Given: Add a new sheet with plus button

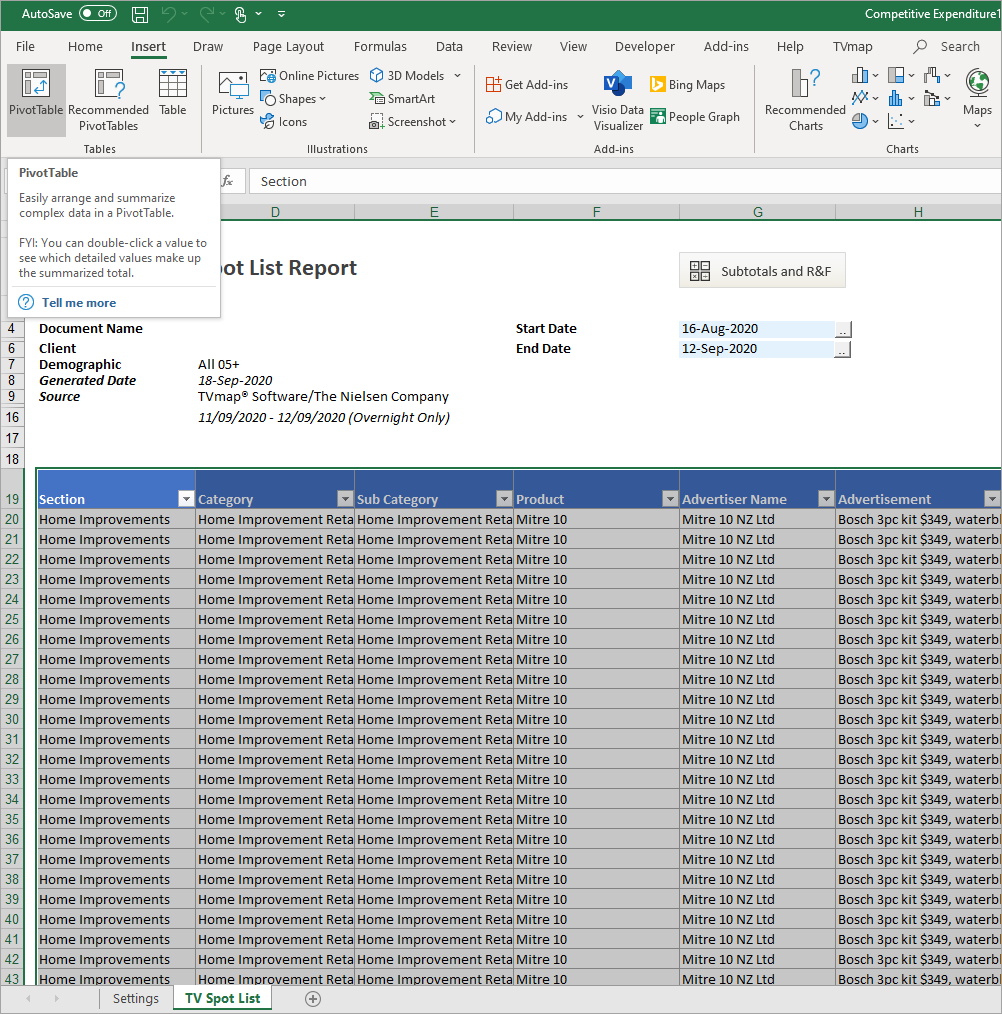Looking at the screenshot, I should click(x=312, y=999).
